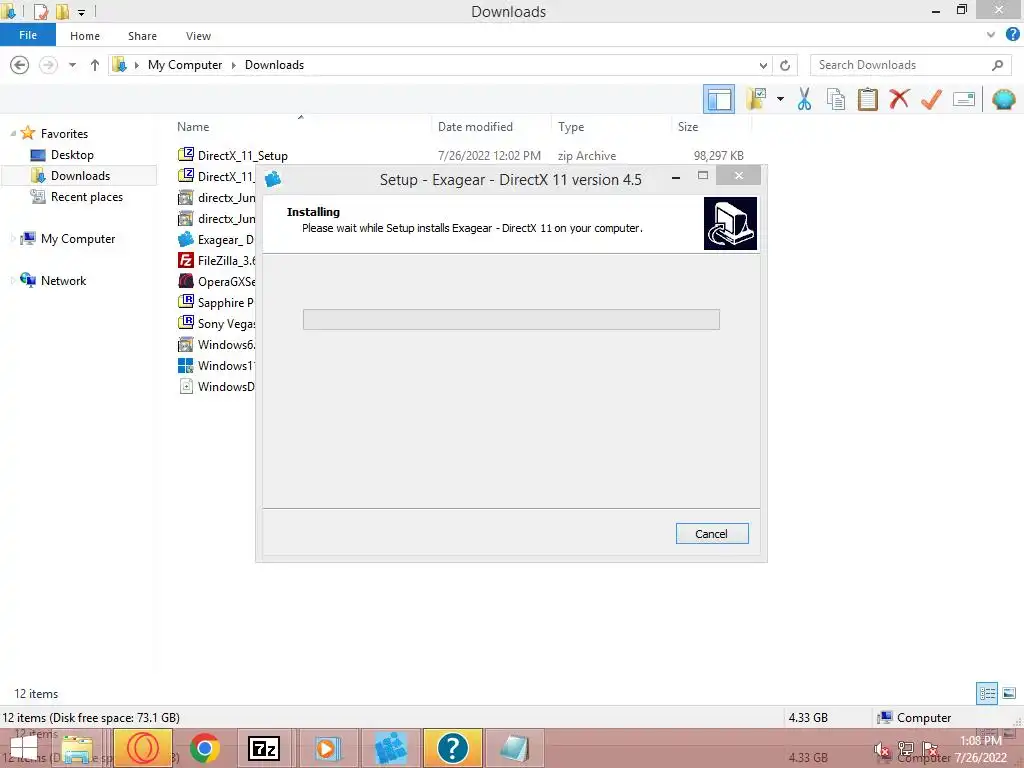The image size is (1024, 768).
Task: Open address bar history dropdown
Action: coord(763,65)
